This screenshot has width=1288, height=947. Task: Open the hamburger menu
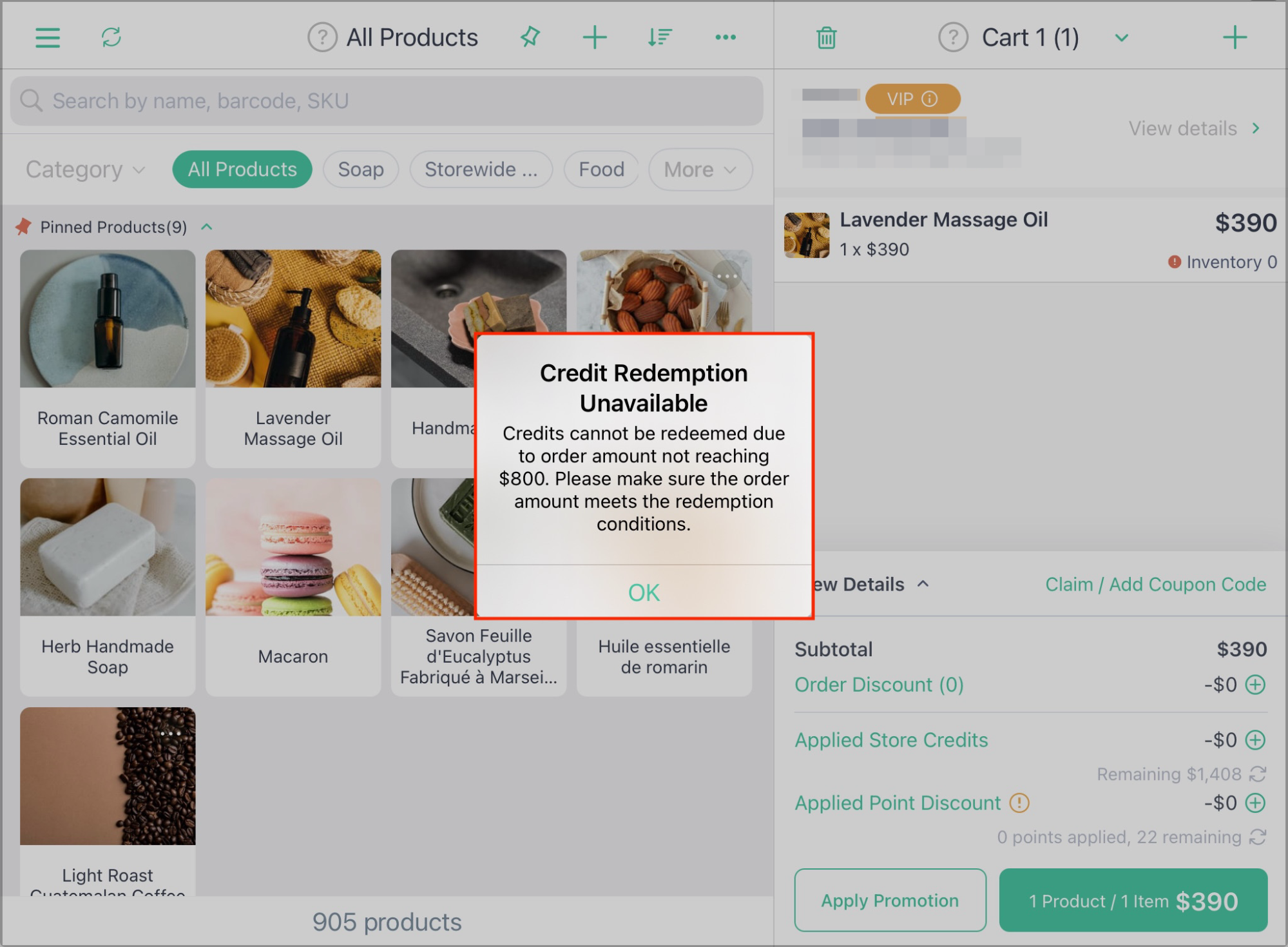click(47, 37)
